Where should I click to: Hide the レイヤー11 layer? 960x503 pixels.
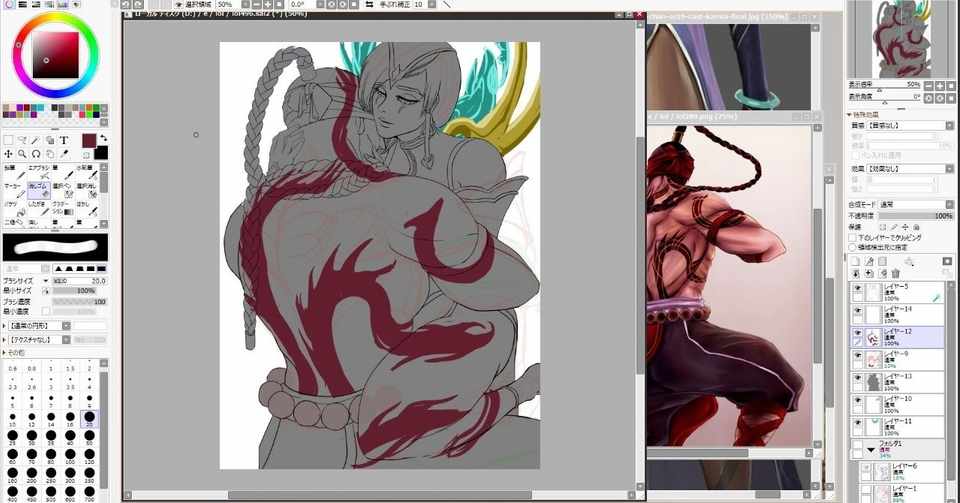pos(858,423)
